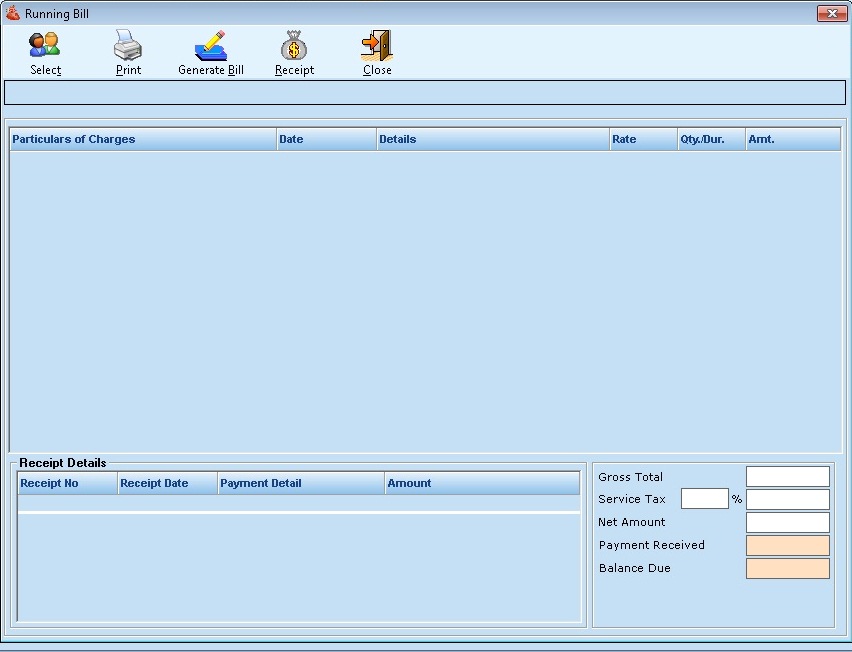
Task: Select the Particulars of Charges column header
Action: tap(142, 139)
